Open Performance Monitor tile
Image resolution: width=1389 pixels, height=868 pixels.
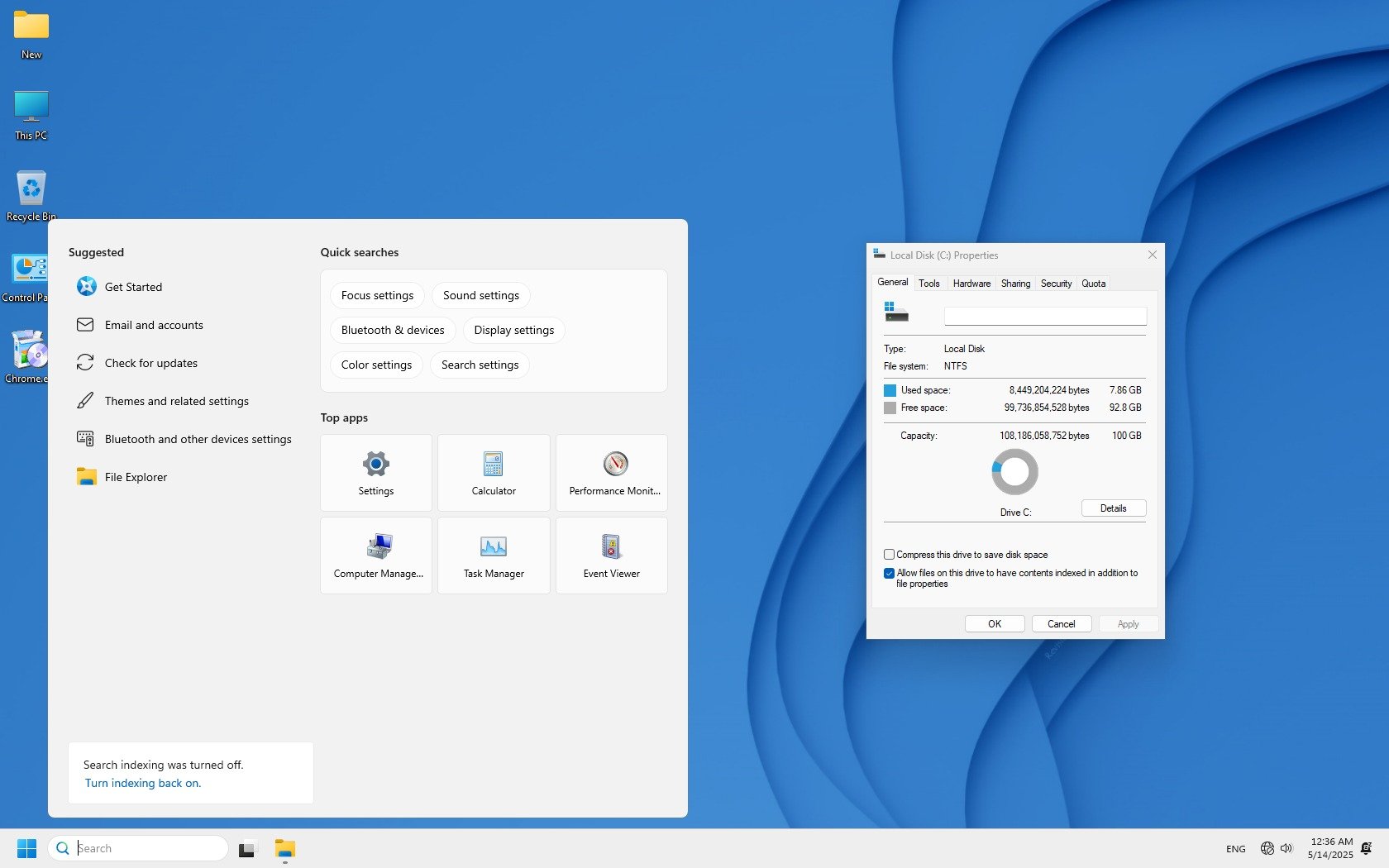click(612, 472)
